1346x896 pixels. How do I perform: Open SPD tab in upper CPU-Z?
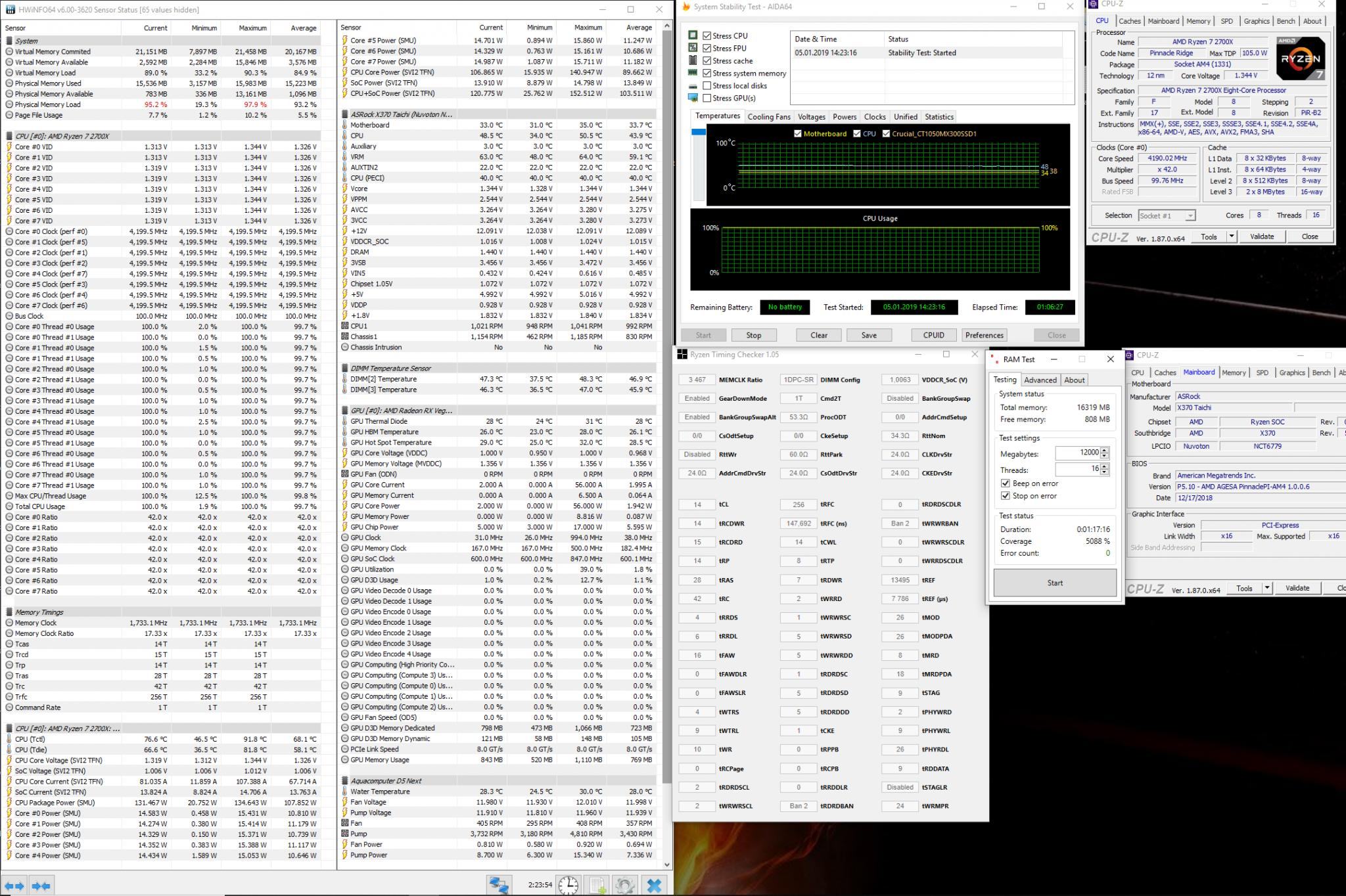pos(1226,21)
